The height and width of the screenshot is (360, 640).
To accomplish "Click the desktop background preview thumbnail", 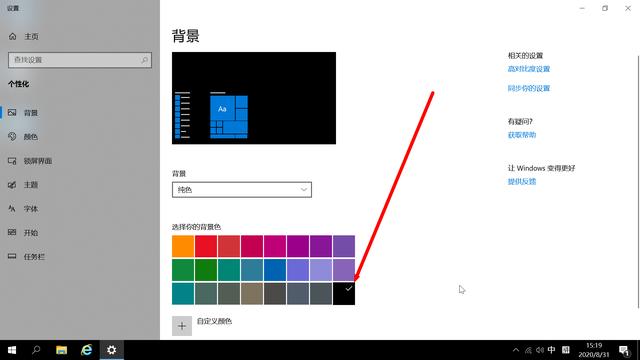I will [x=254, y=98].
